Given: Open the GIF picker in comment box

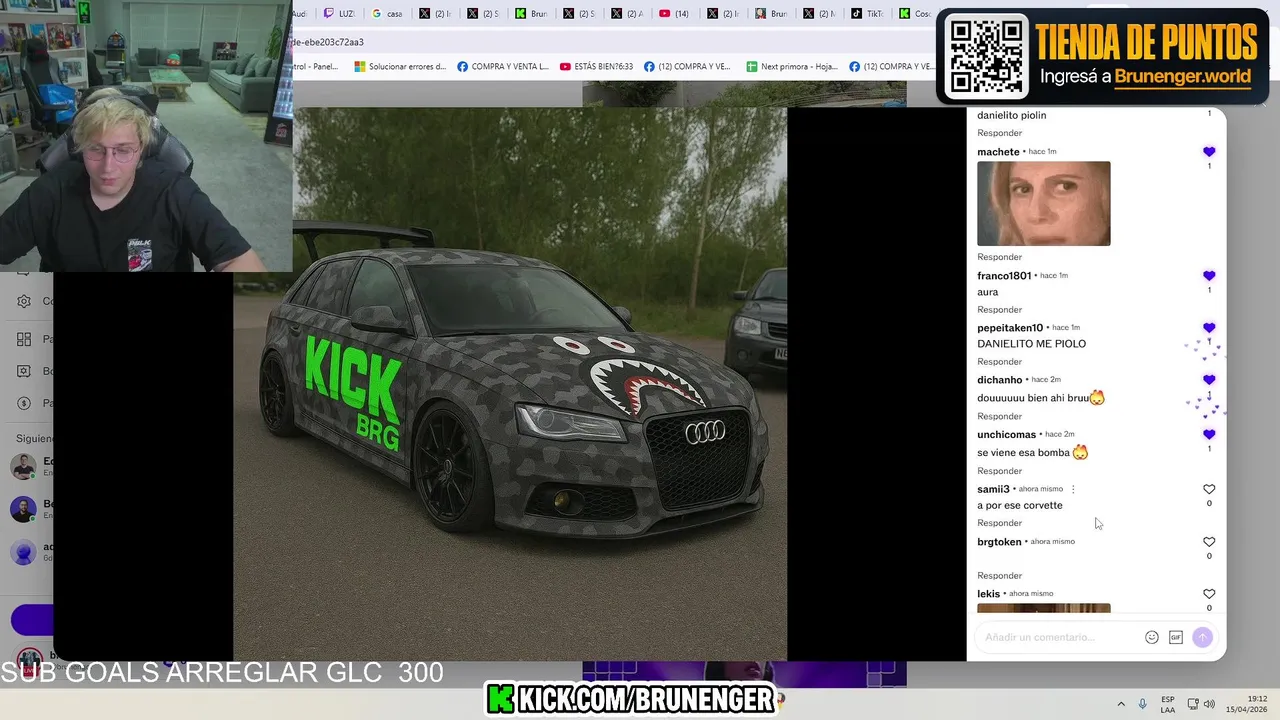Looking at the screenshot, I should [x=1176, y=637].
